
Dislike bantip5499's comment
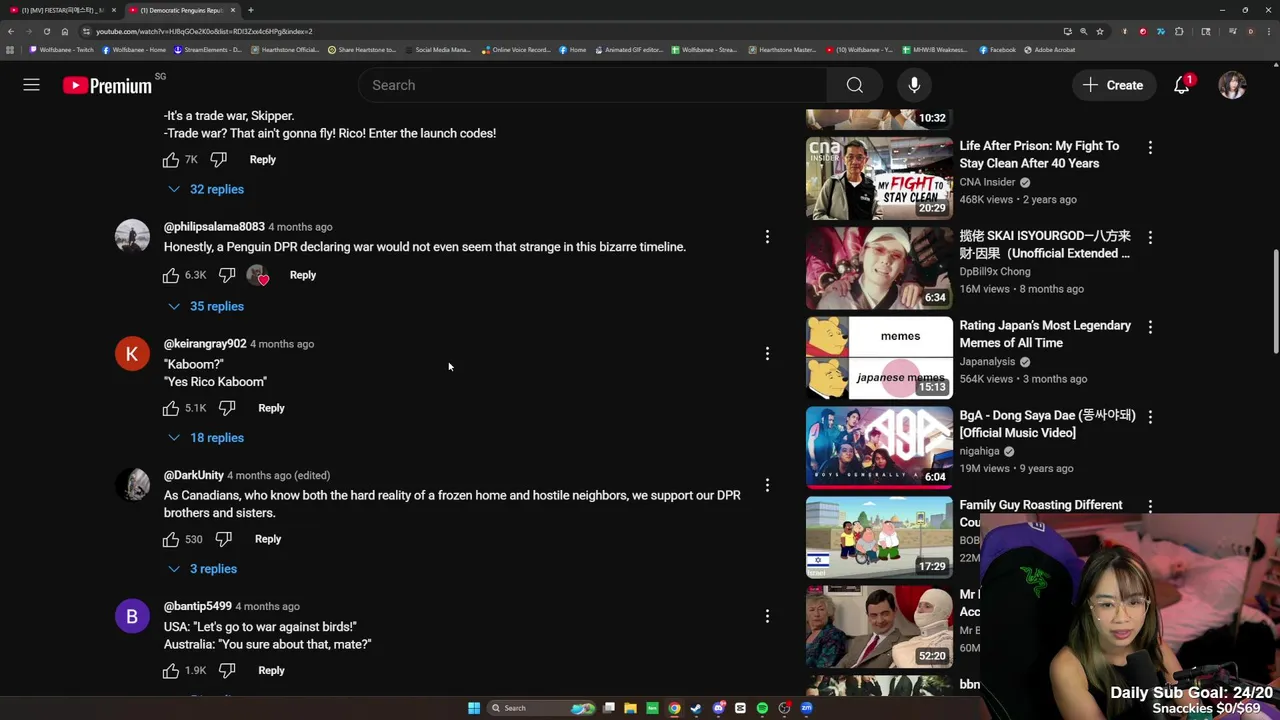click(x=227, y=671)
